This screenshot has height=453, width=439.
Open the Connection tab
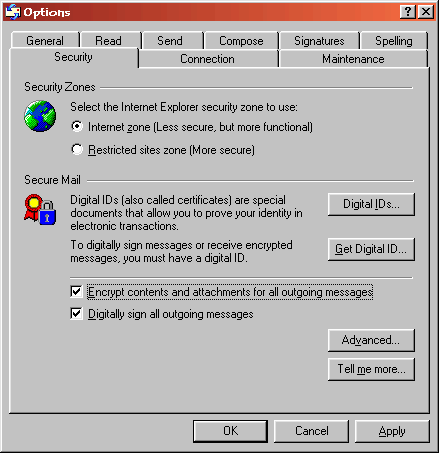pos(208,59)
